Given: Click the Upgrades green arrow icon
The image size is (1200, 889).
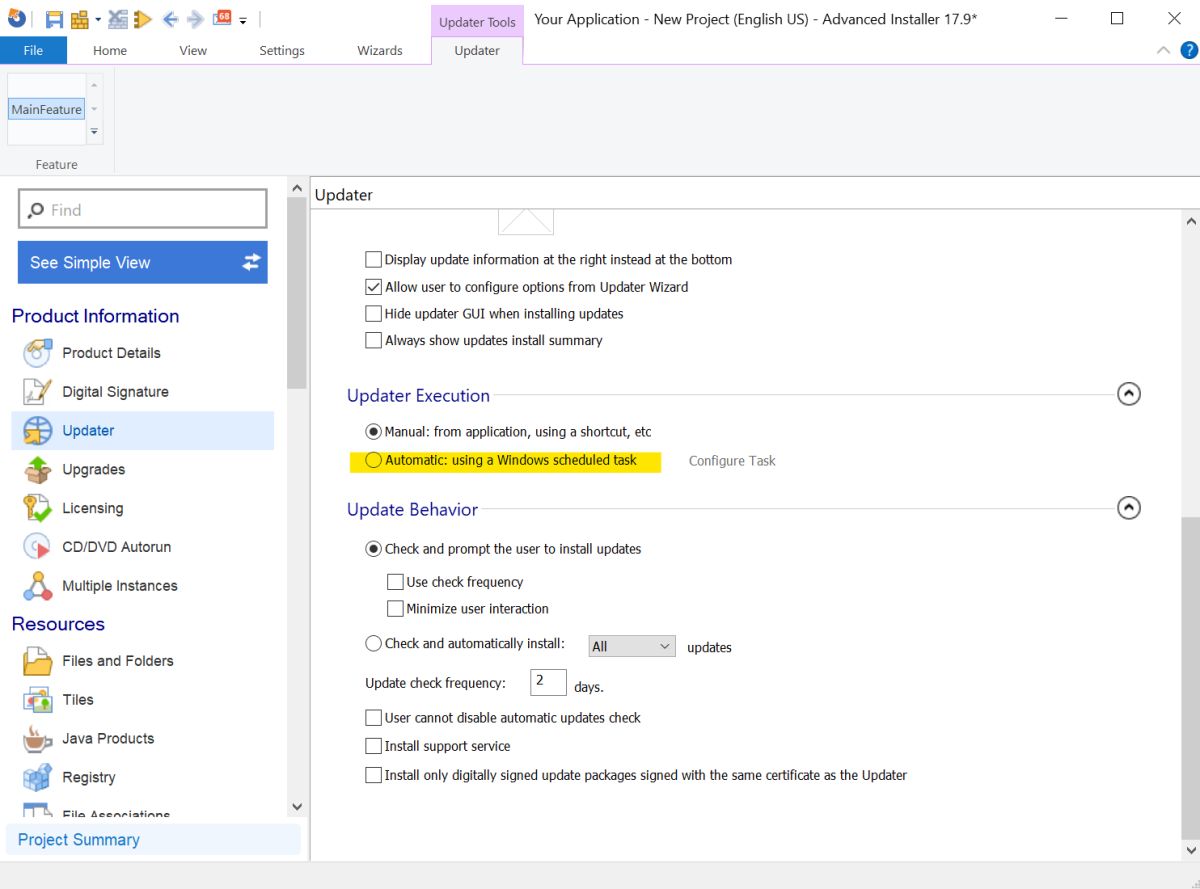Looking at the screenshot, I should click(37, 469).
